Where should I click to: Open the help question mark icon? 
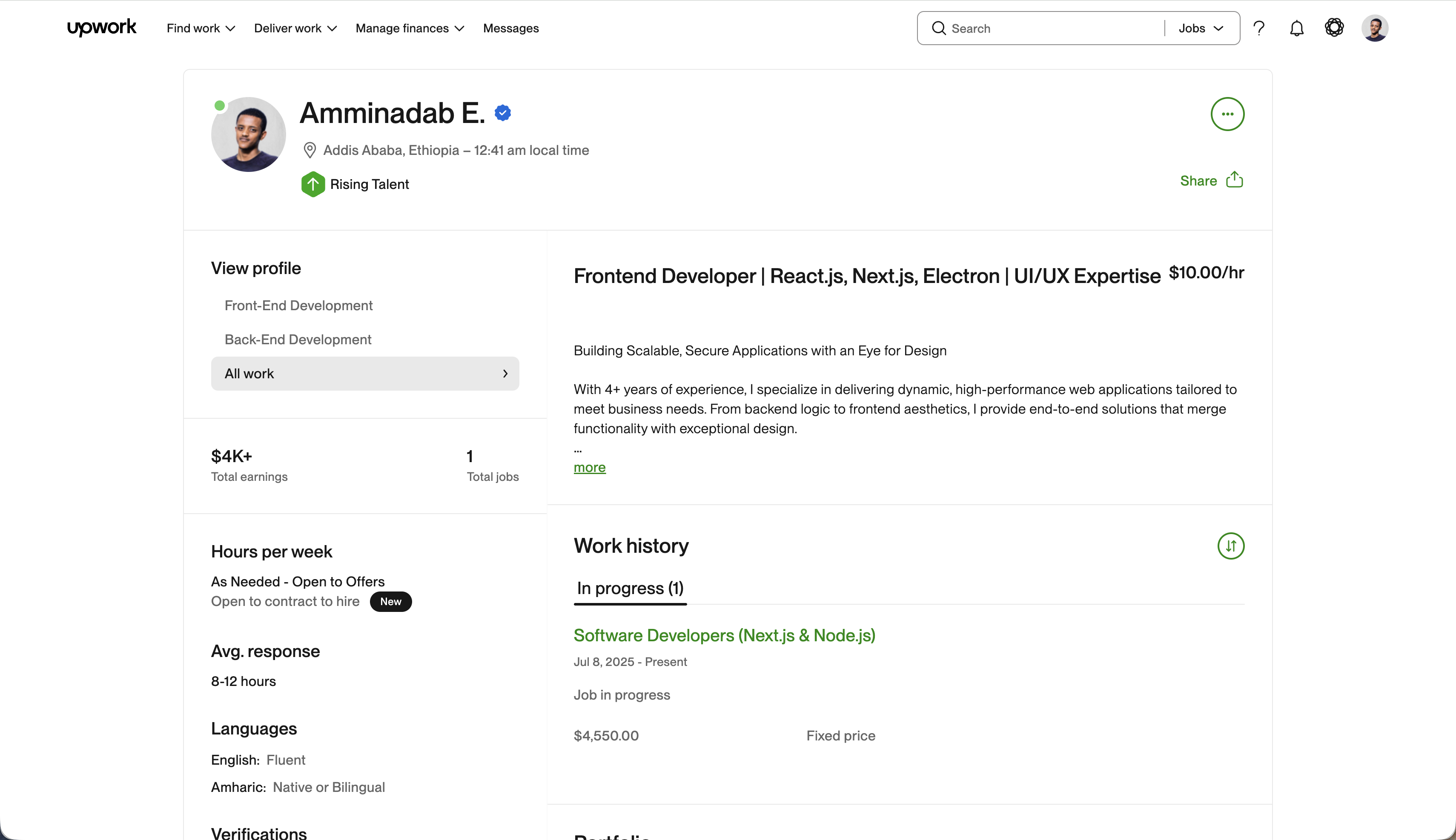[x=1259, y=28]
